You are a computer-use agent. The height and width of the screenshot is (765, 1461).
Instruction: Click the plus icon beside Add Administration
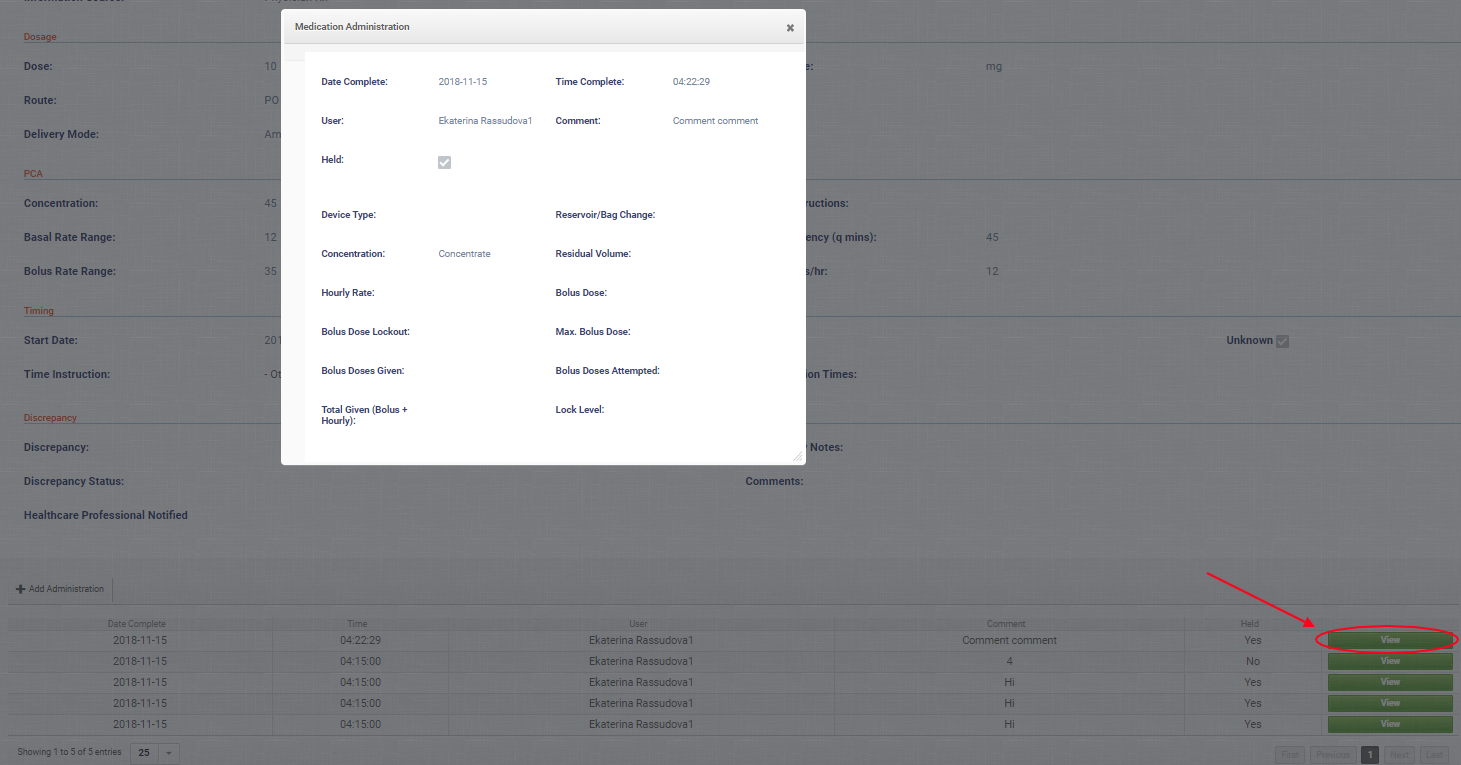click(21, 589)
